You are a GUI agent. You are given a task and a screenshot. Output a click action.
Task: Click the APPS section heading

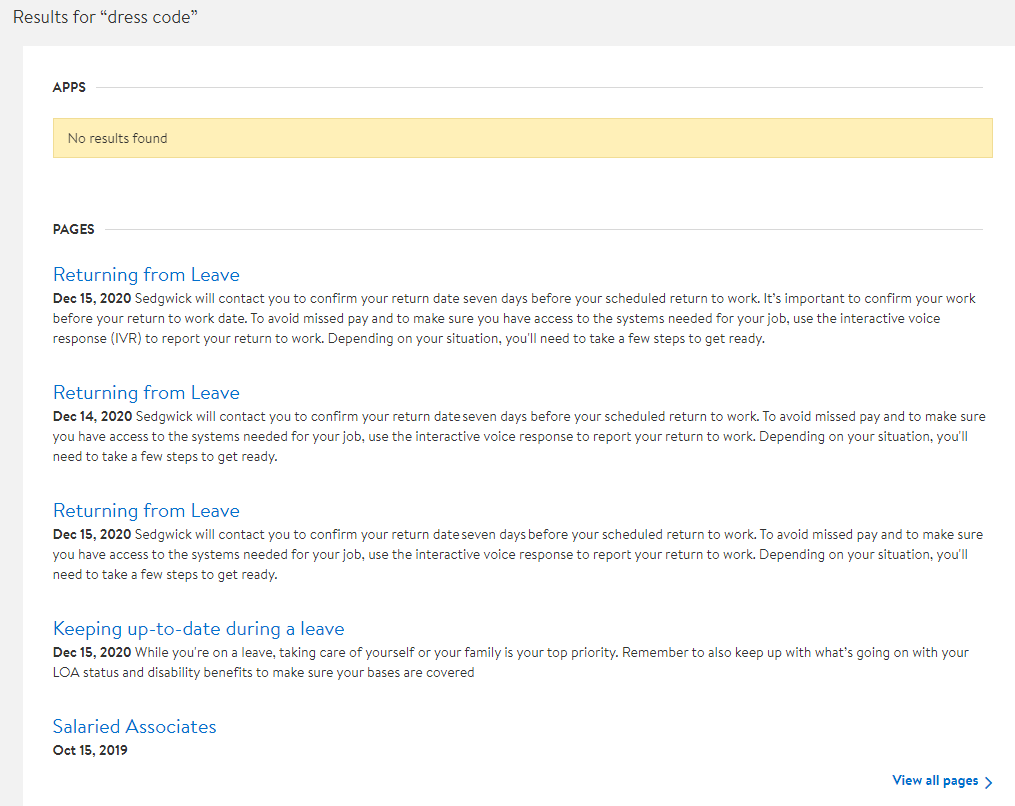pos(69,87)
